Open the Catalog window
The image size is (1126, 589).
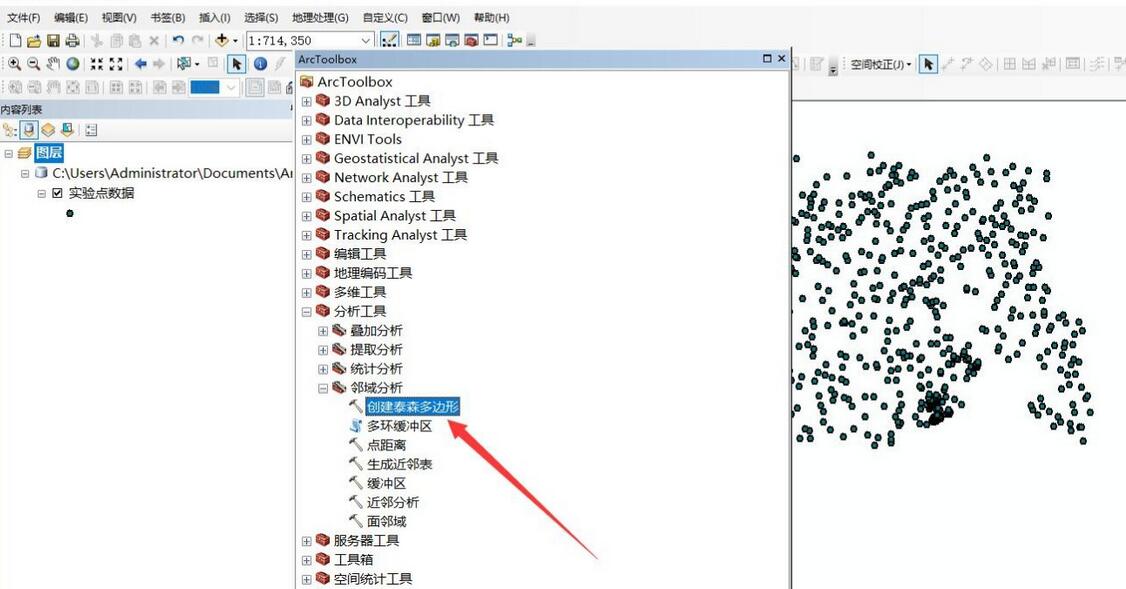tap(433, 41)
